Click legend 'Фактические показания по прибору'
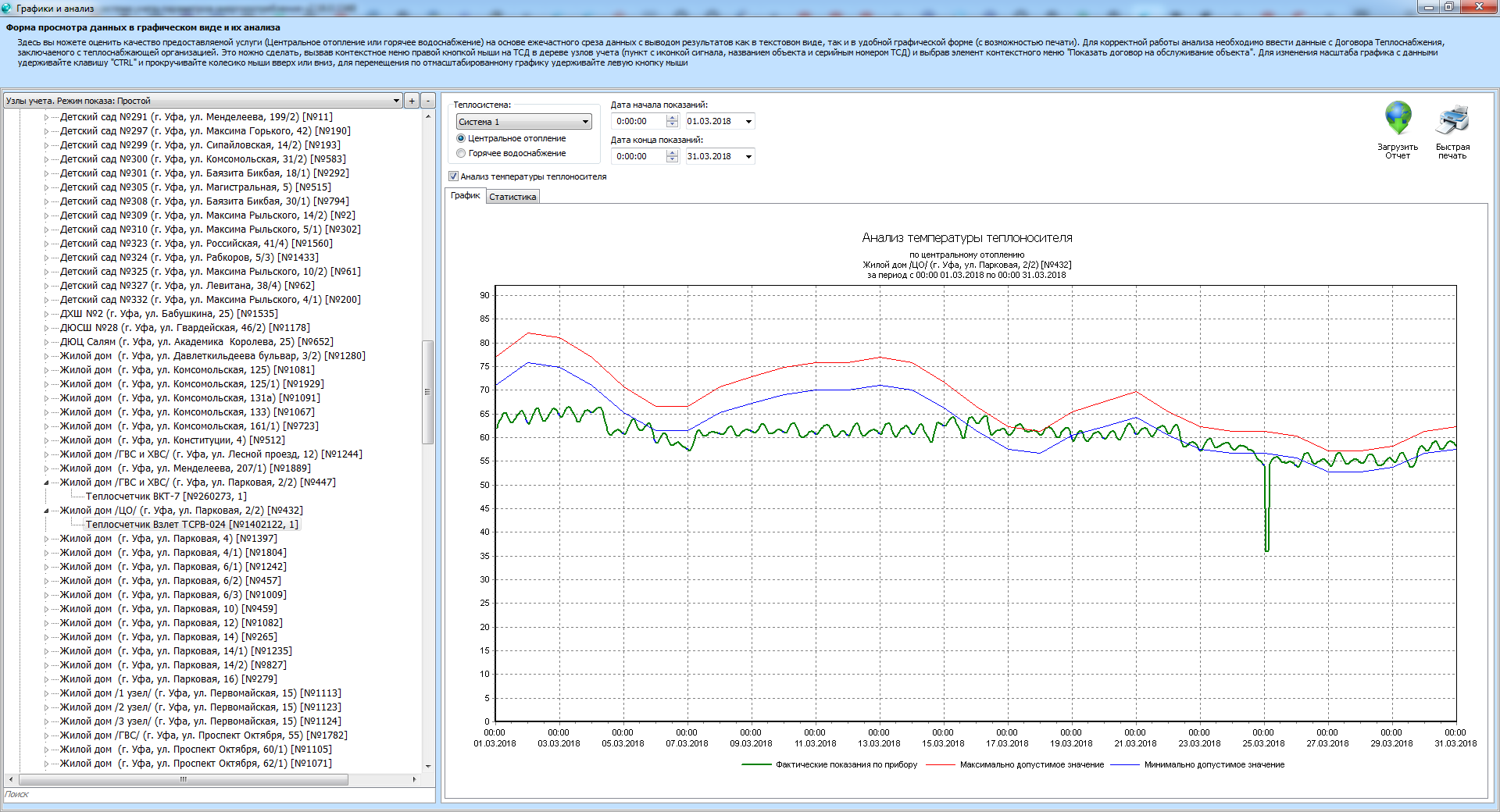This screenshot has height=812, width=1500. click(x=846, y=764)
